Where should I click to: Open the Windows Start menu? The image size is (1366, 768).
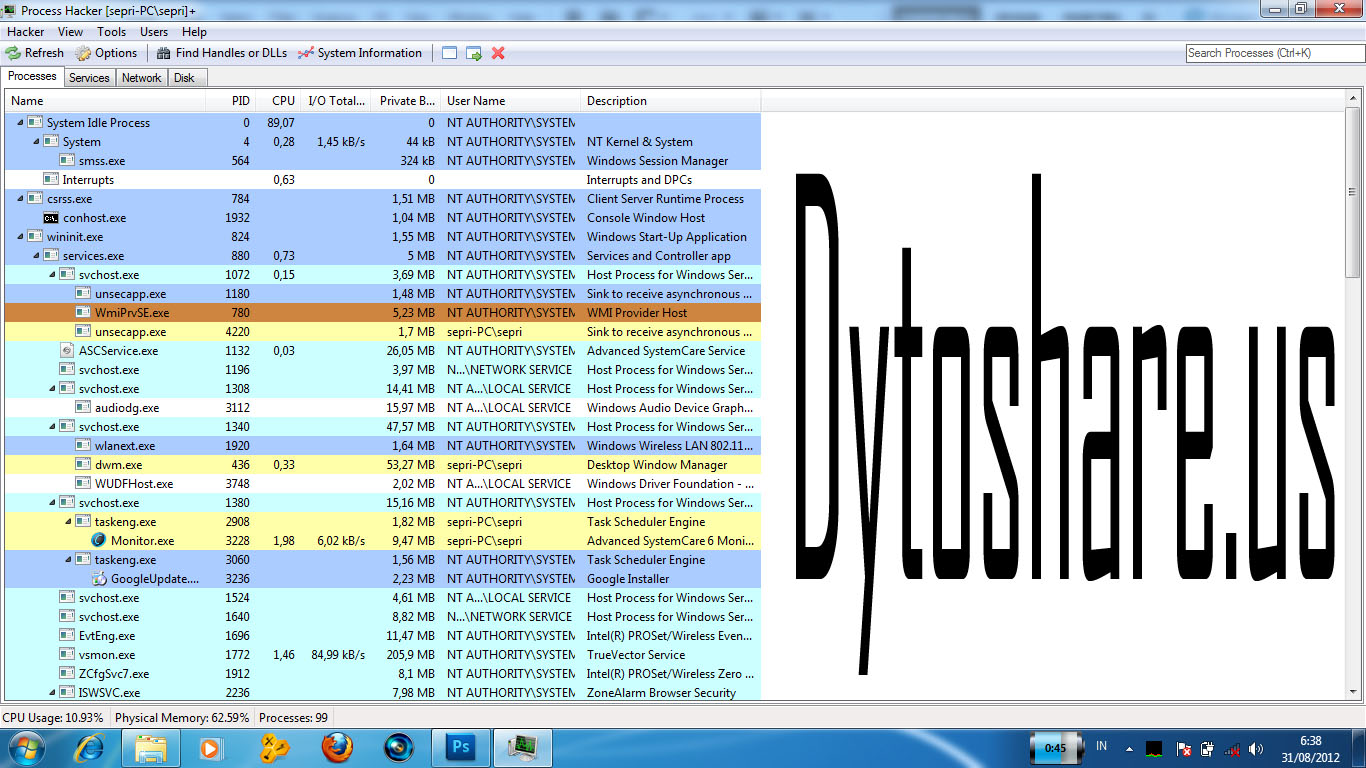[26, 748]
